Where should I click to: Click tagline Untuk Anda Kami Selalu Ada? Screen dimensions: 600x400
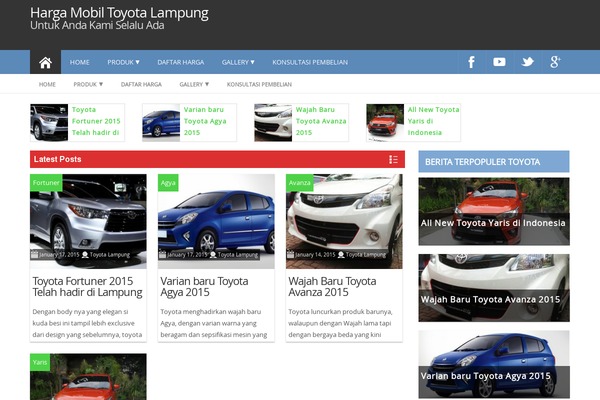(97, 25)
